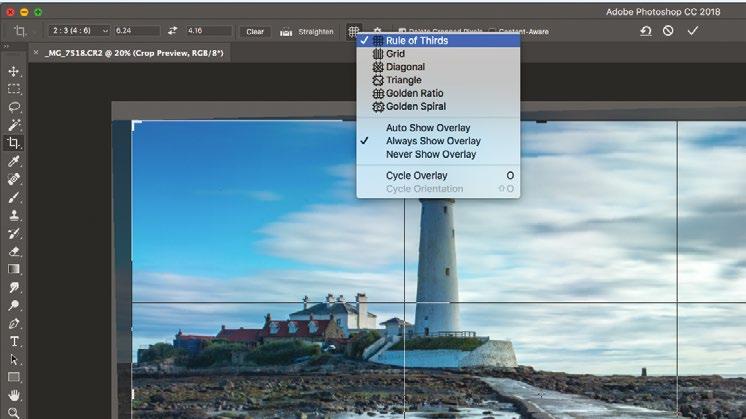This screenshot has width=746, height=419.
Task: Select the Type tool
Action: pos(13,341)
